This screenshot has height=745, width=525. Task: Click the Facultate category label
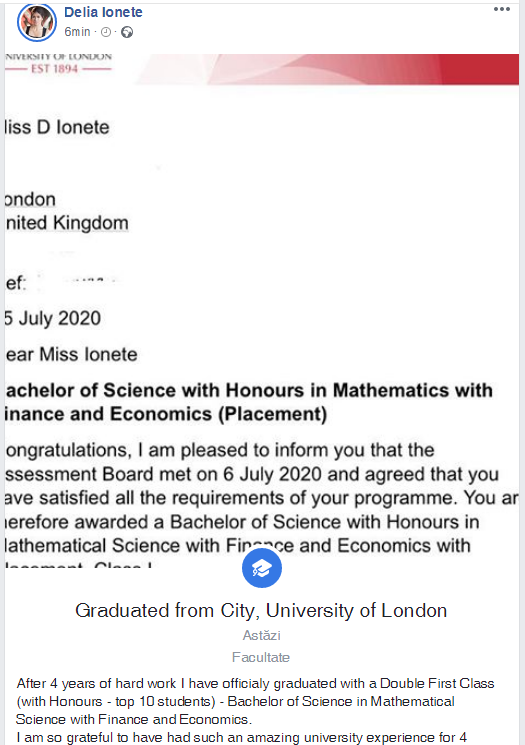[261, 657]
